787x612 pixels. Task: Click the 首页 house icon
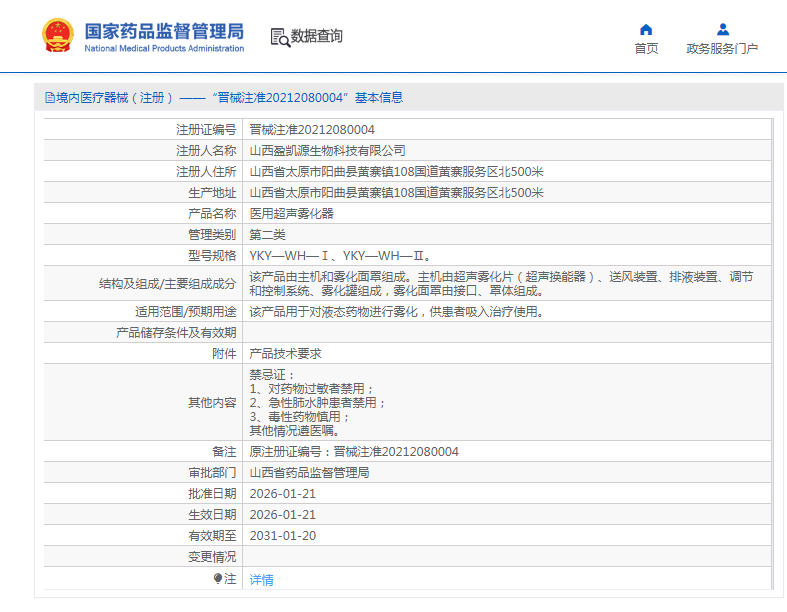click(646, 29)
